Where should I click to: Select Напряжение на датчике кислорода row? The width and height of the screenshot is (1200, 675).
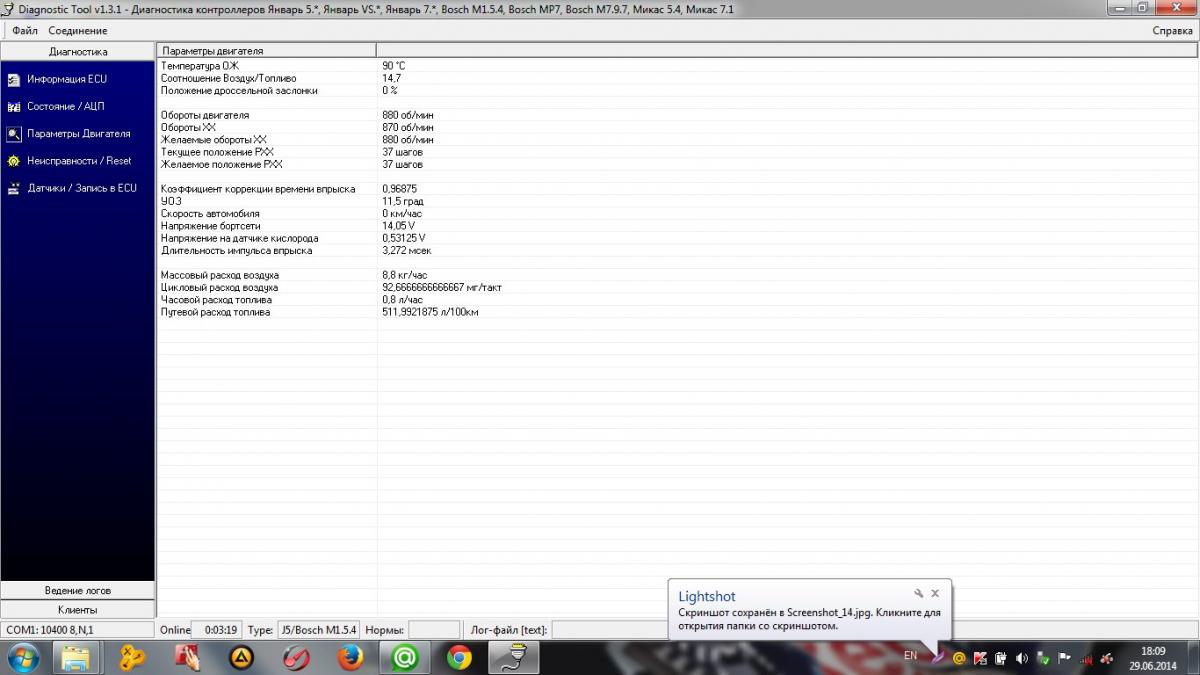[x=678, y=238]
